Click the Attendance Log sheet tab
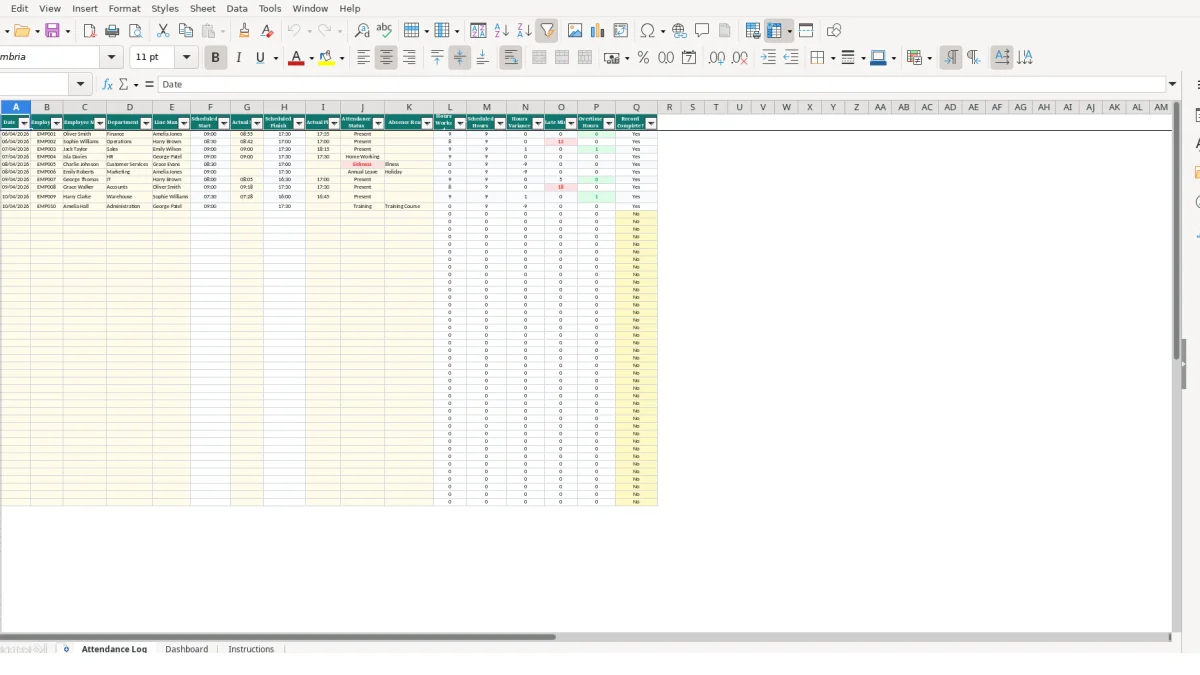Image resolution: width=1200 pixels, height=675 pixels. point(114,649)
